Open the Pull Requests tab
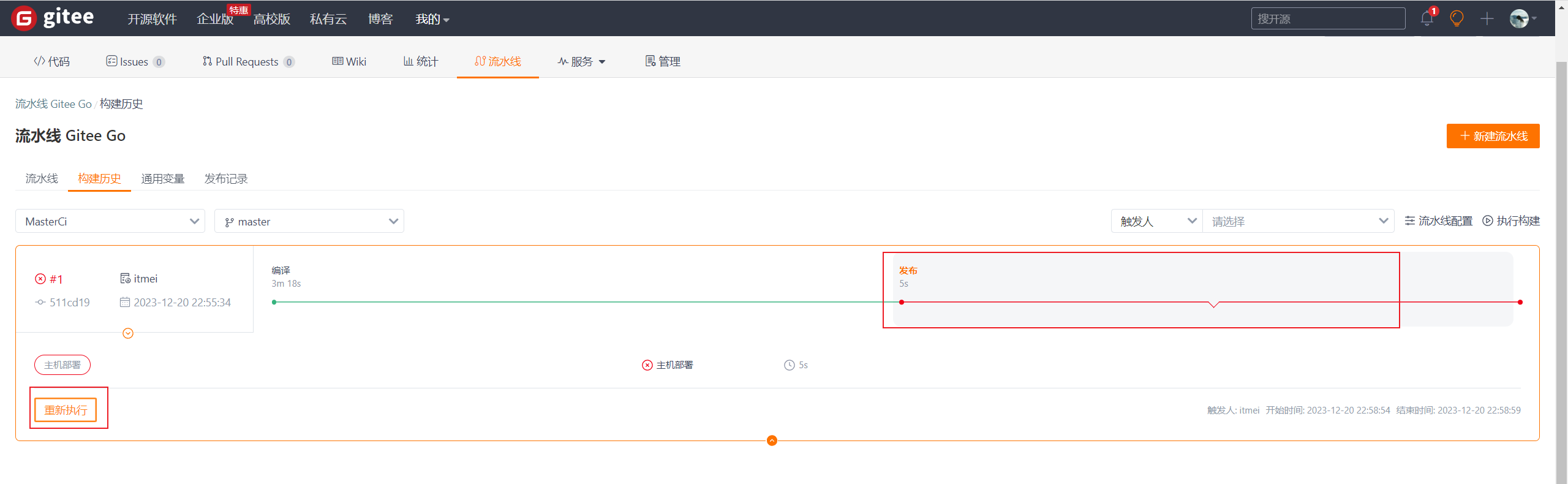The height and width of the screenshot is (484, 1568). click(x=248, y=61)
